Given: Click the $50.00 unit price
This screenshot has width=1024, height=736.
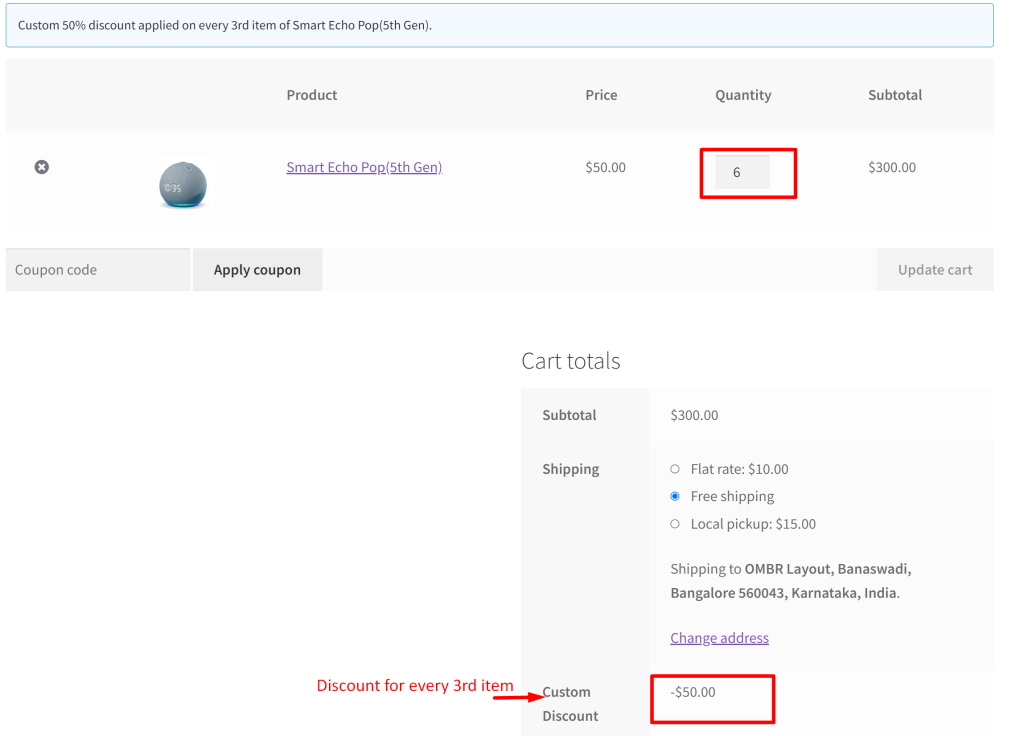Looking at the screenshot, I should (605, 167).
